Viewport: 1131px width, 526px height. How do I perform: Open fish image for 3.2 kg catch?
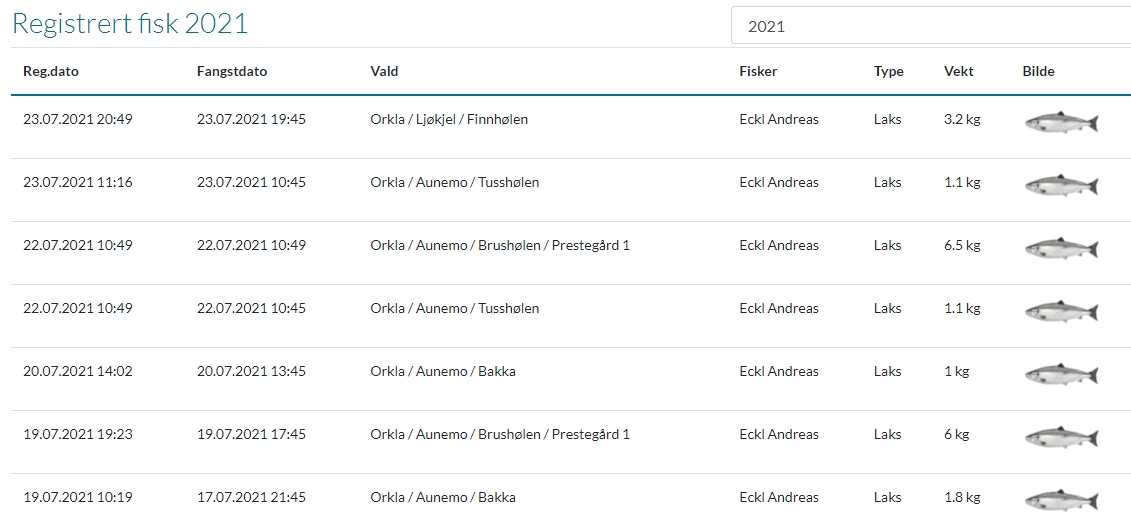(x=1061, y=122)
